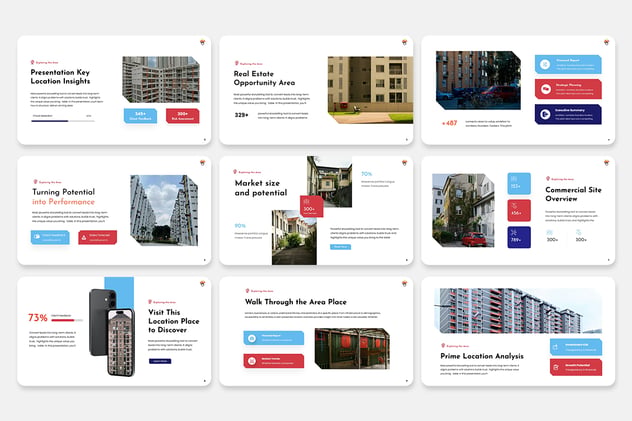Click the red button on Turning Potential slide

[x=98, y=237]
